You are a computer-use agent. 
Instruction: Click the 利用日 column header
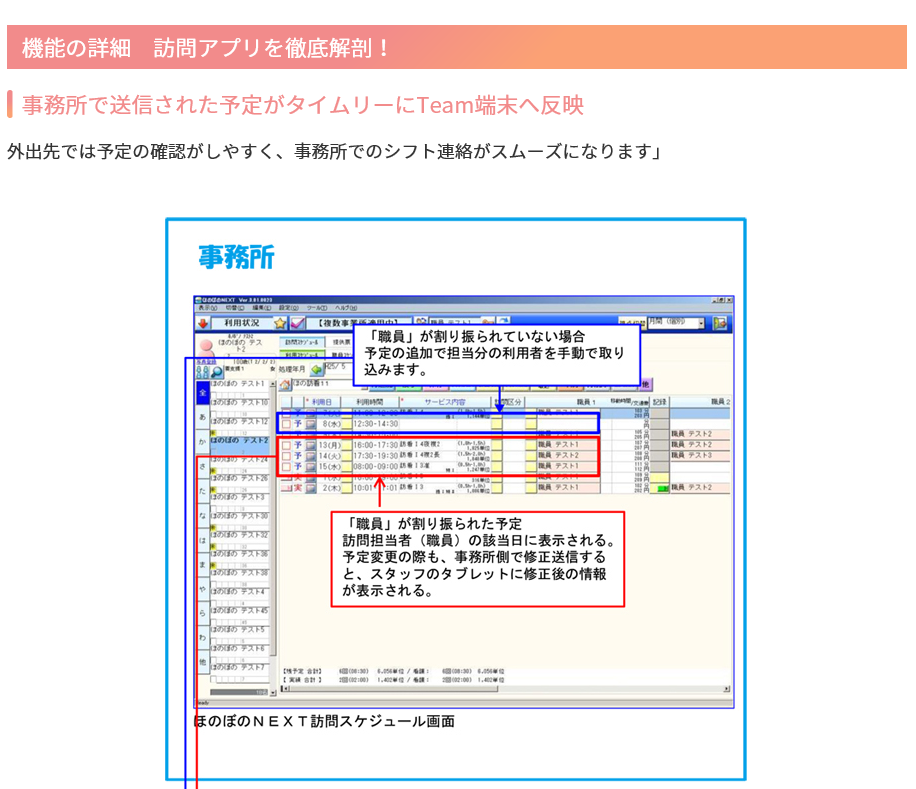322,402
